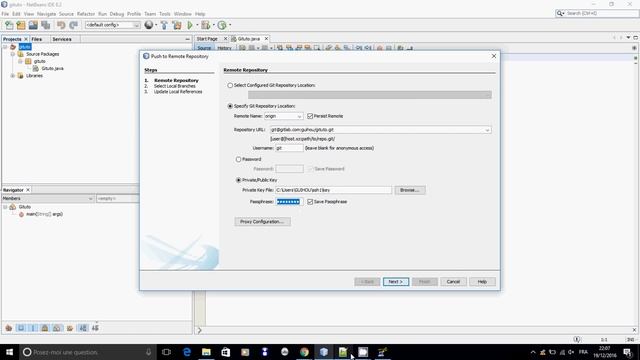Click the Open Project toolbar icon
The width and height of the screenshot is (640, 360).
click(x=33, y=25)
